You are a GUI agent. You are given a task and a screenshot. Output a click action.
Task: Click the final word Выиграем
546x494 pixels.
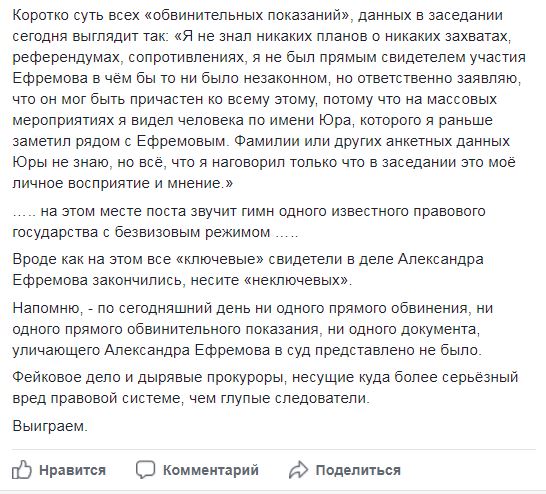click(x=50, y=426)
